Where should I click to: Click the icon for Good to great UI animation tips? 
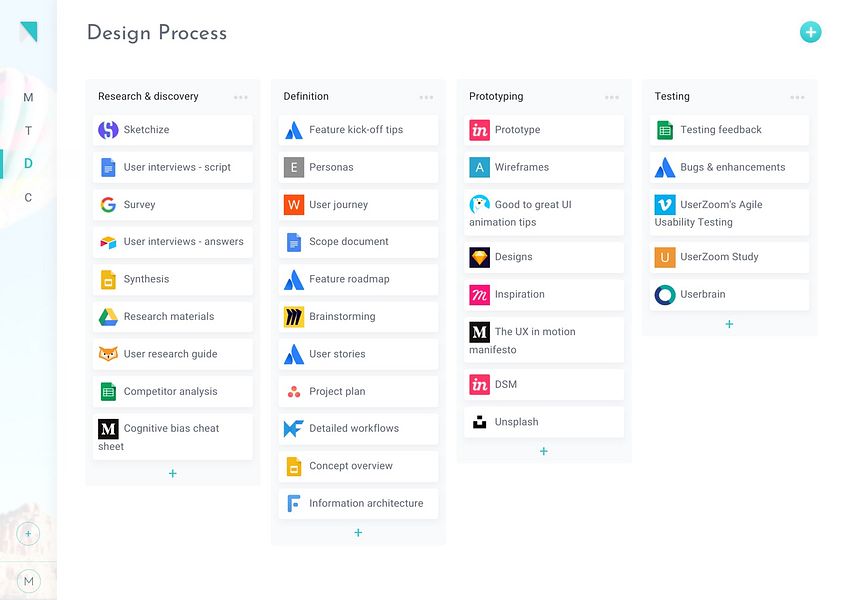click(x=480, y=205)
